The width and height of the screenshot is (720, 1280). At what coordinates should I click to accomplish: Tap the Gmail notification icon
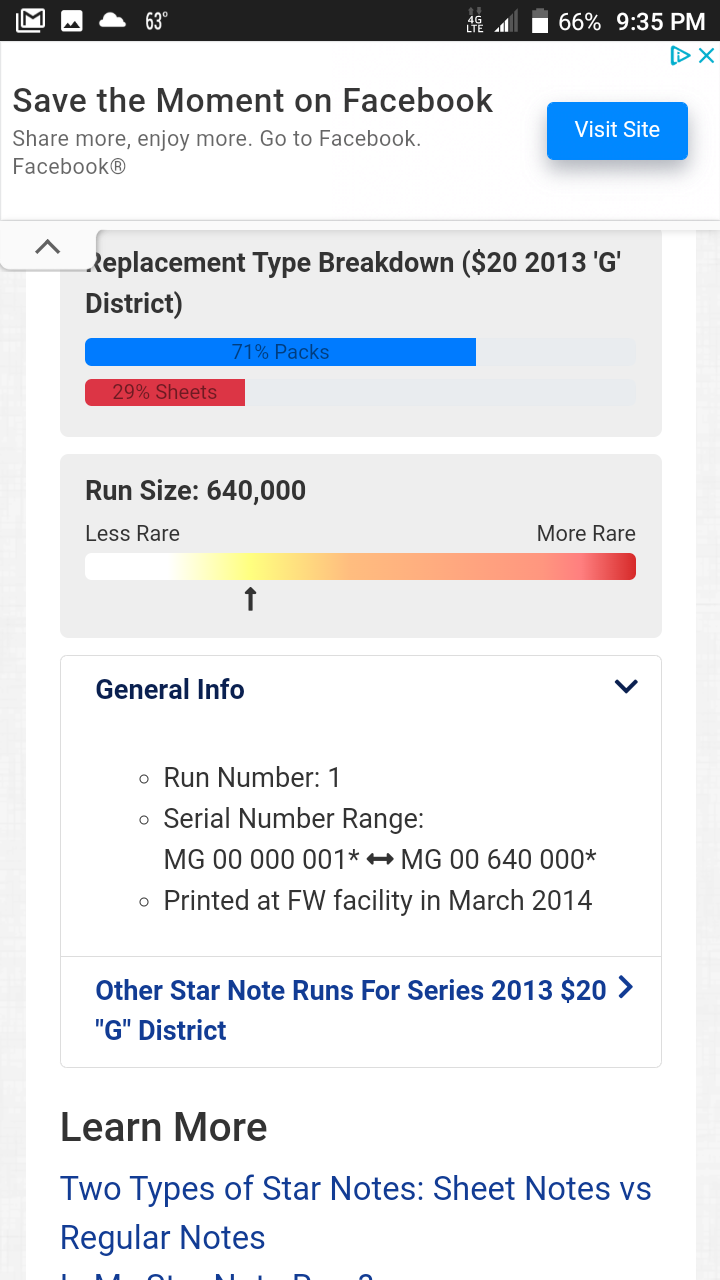coord(31,20)
